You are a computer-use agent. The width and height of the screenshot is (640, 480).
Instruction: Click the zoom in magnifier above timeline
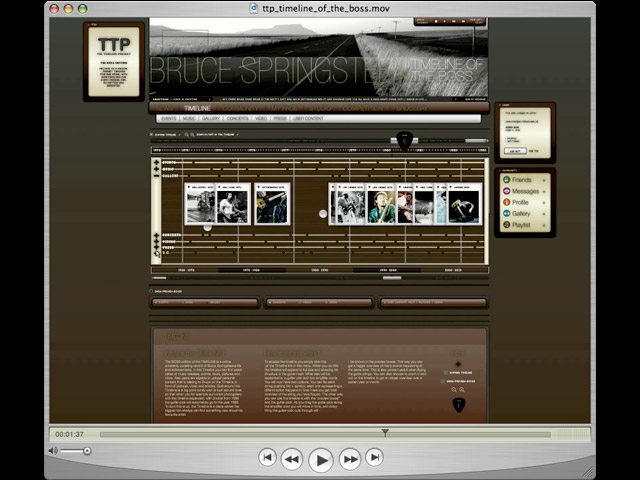(192, 134)
